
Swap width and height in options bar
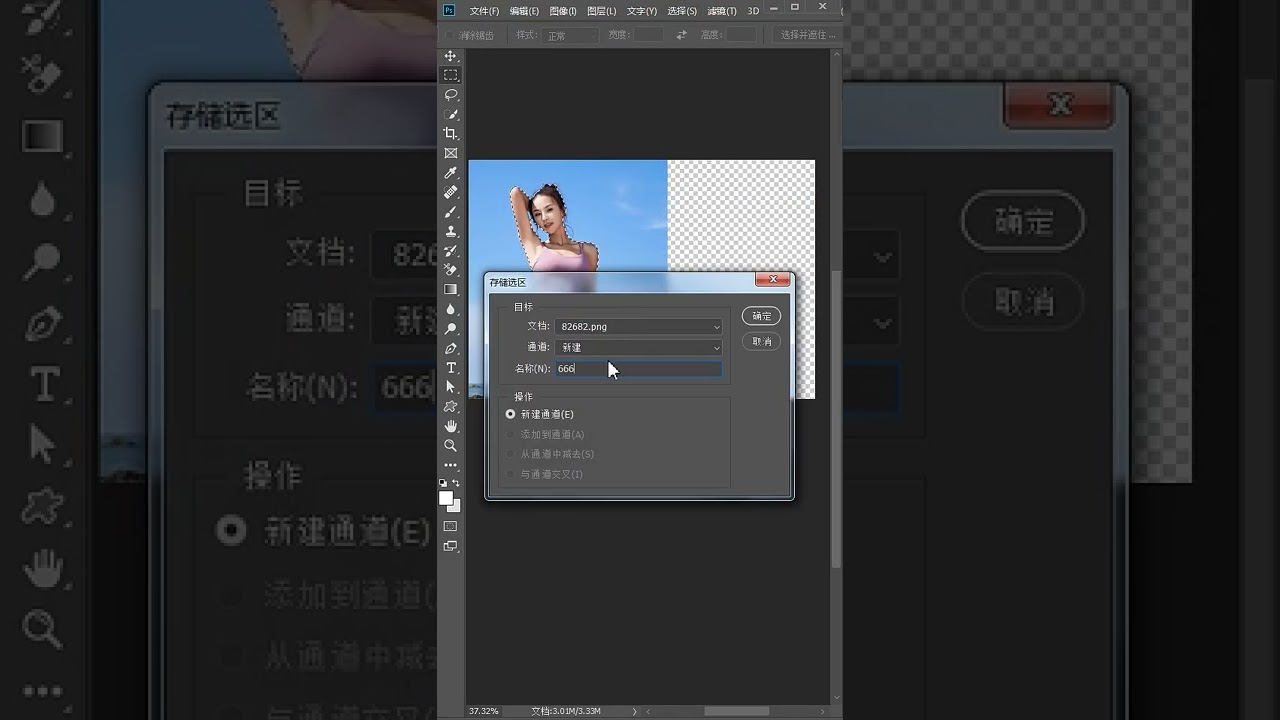pos(681,35)
